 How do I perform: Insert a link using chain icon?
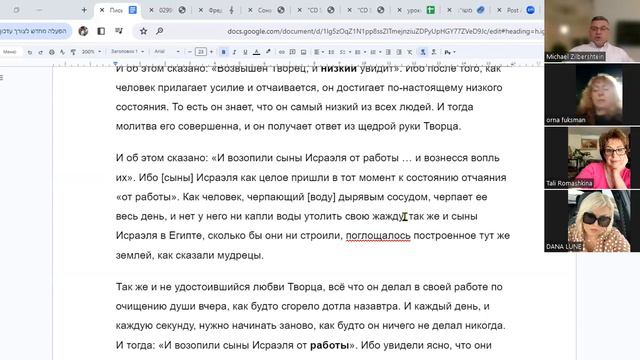tap(282, 52)
